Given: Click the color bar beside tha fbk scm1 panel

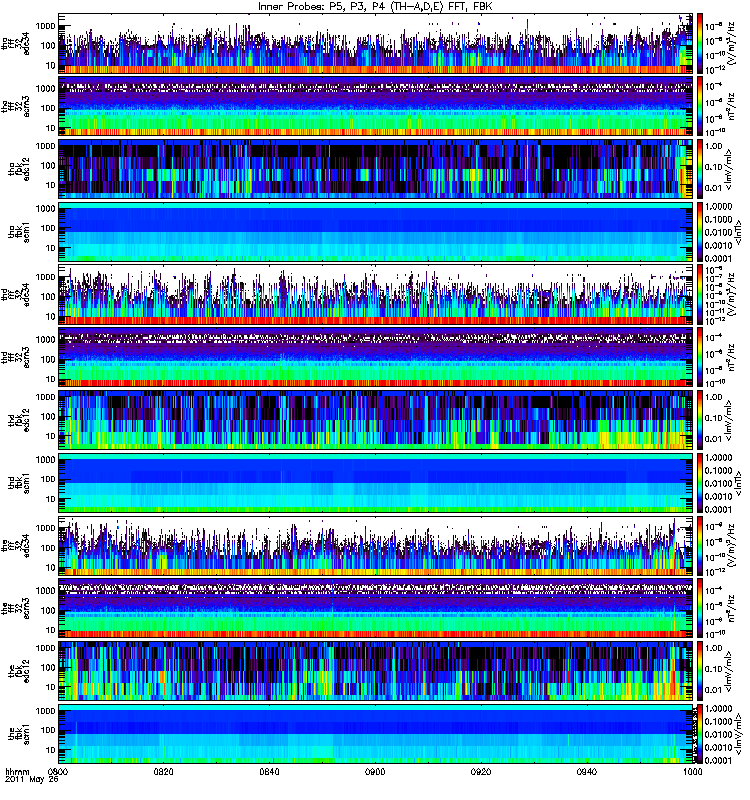Looking at the screenshot, I should tap(699, 232).
